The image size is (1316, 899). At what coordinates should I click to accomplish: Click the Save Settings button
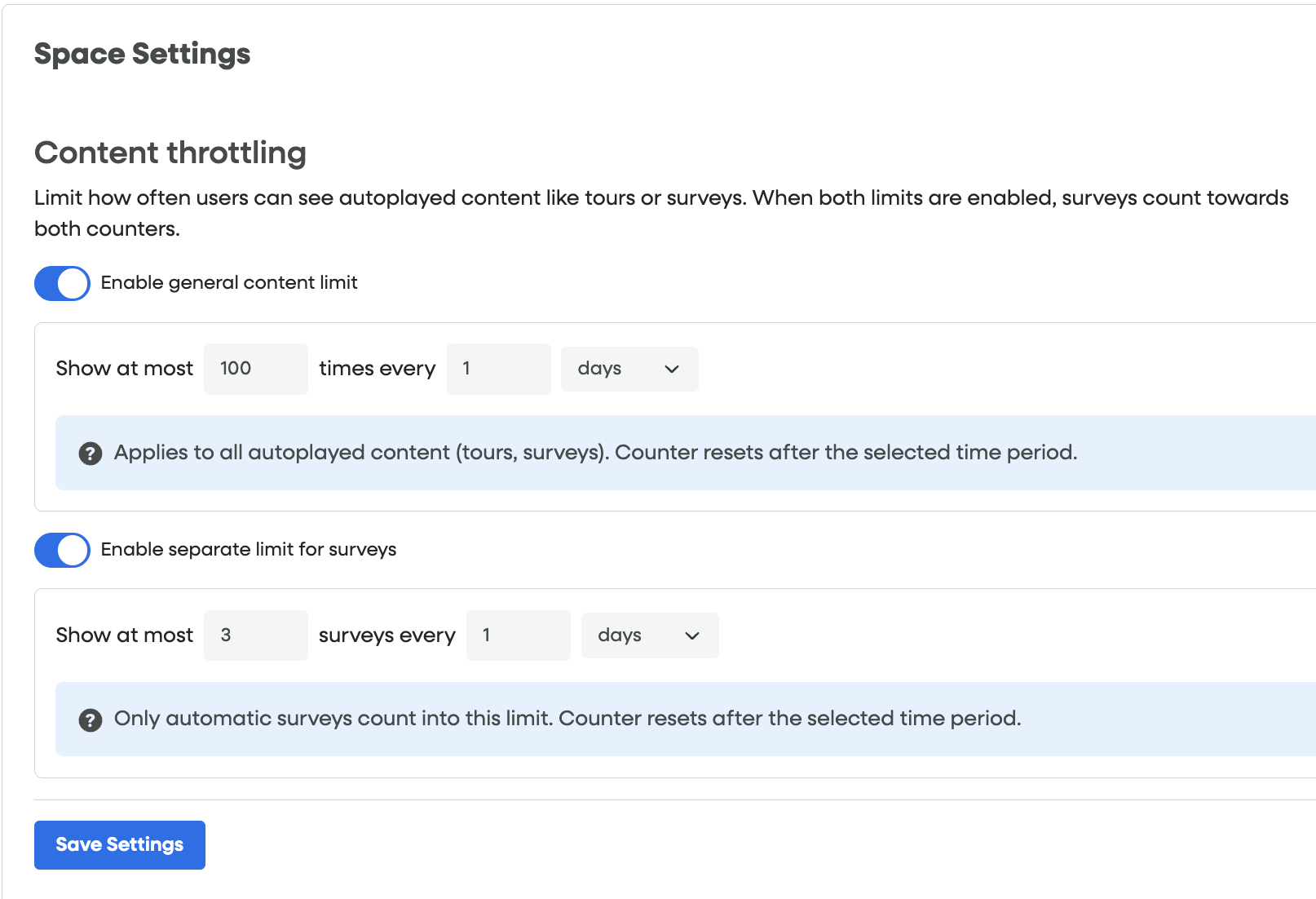coord(120,845)
